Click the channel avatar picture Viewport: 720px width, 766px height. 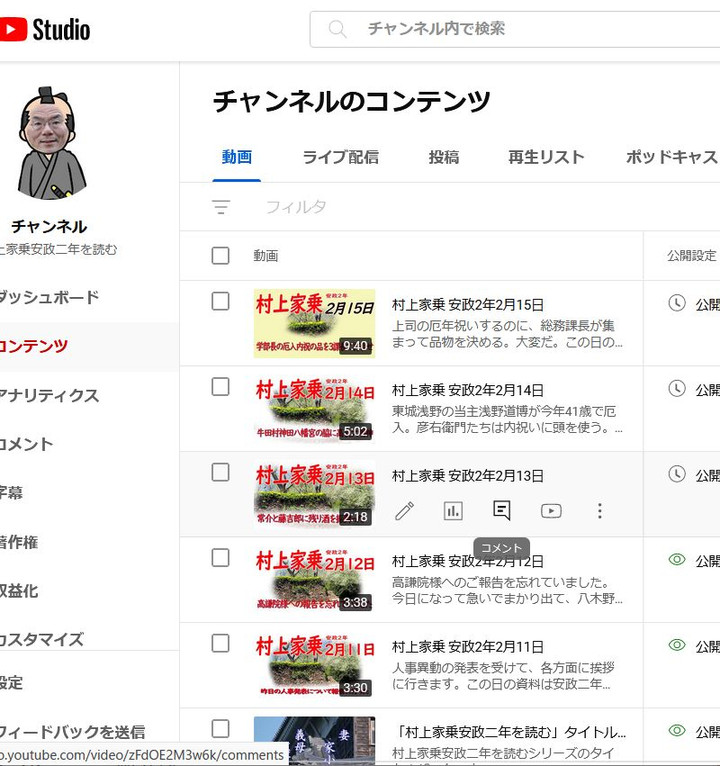(50, 145)
